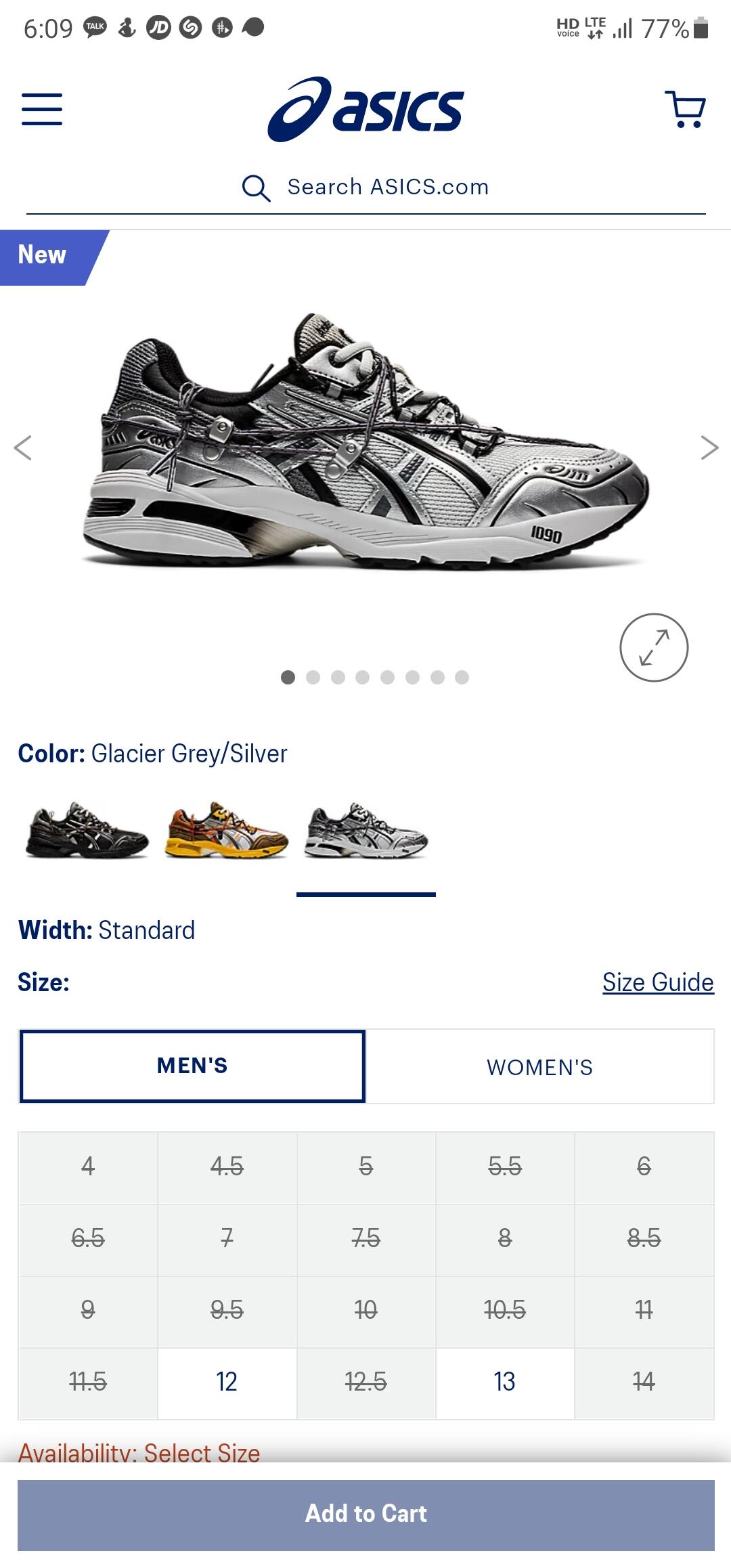Tap the ASICS logo

[x=365, y=109]
